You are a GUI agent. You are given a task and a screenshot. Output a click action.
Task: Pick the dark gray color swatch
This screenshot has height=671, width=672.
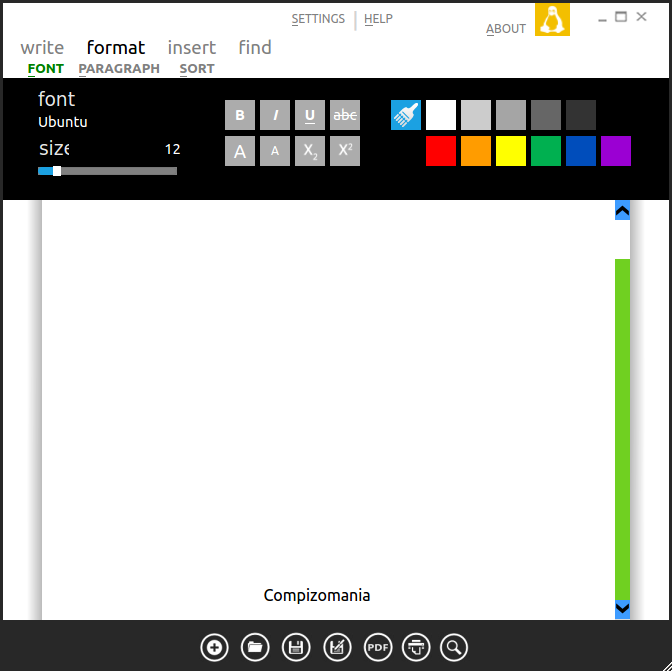coord(546,115)
